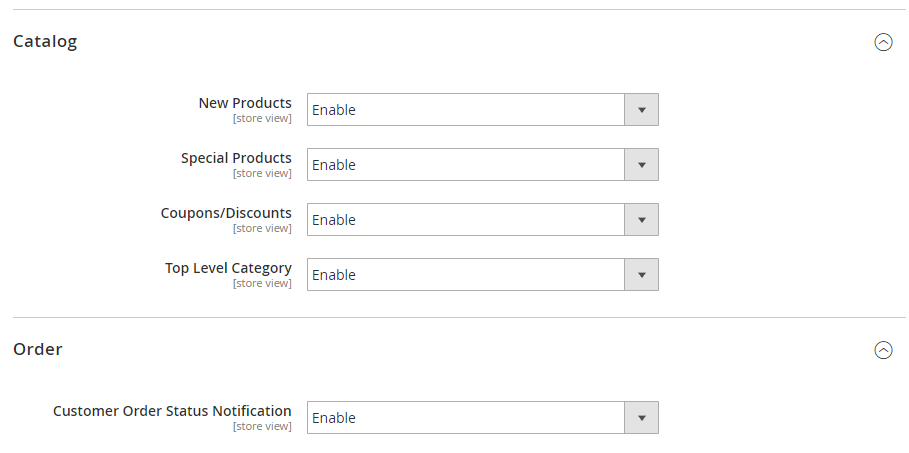The image size is (909, 453).
Task: Open the Top Level Category select field
Action: (x=482, y=275)
